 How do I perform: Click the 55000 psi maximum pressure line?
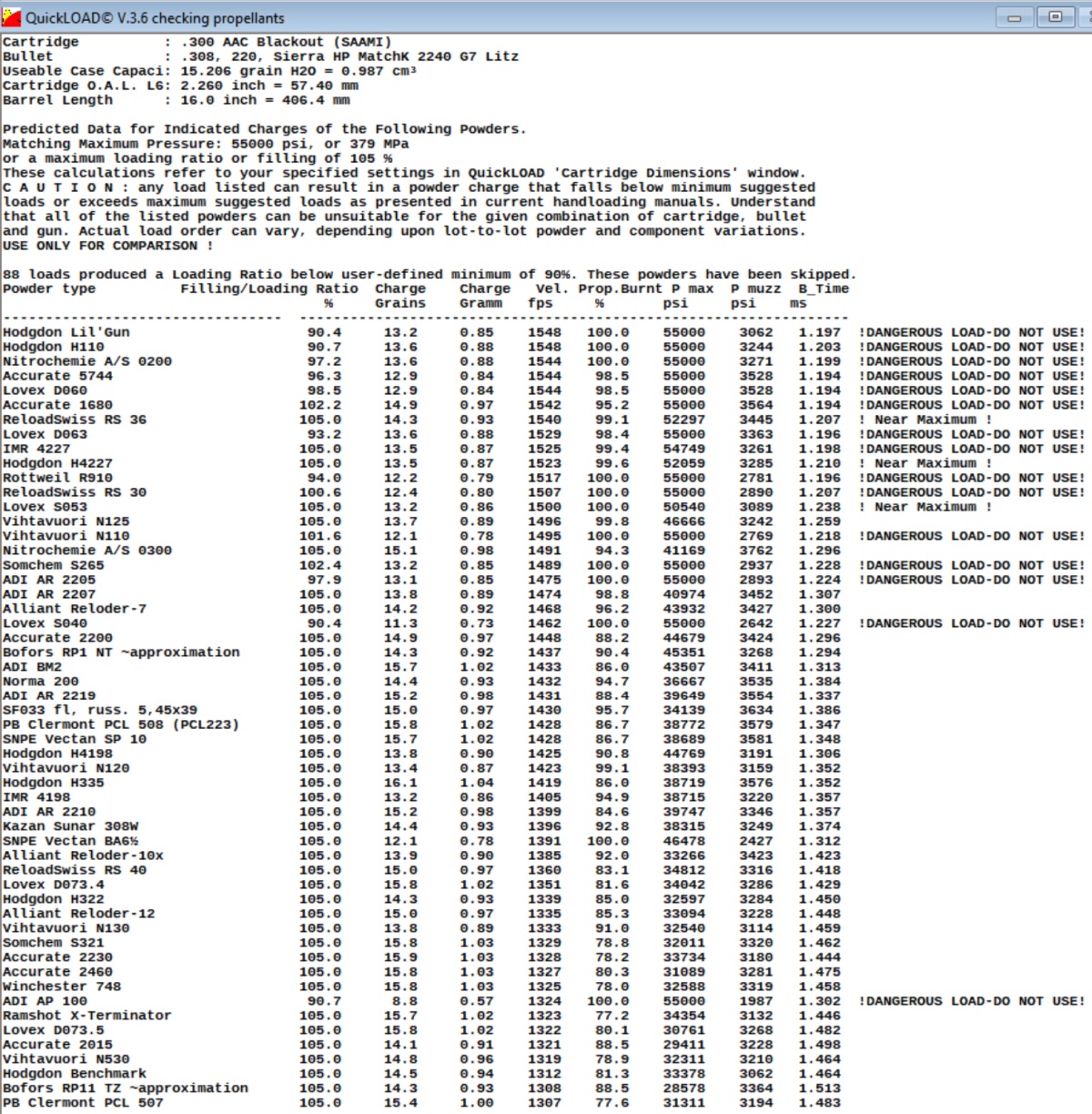206,144
